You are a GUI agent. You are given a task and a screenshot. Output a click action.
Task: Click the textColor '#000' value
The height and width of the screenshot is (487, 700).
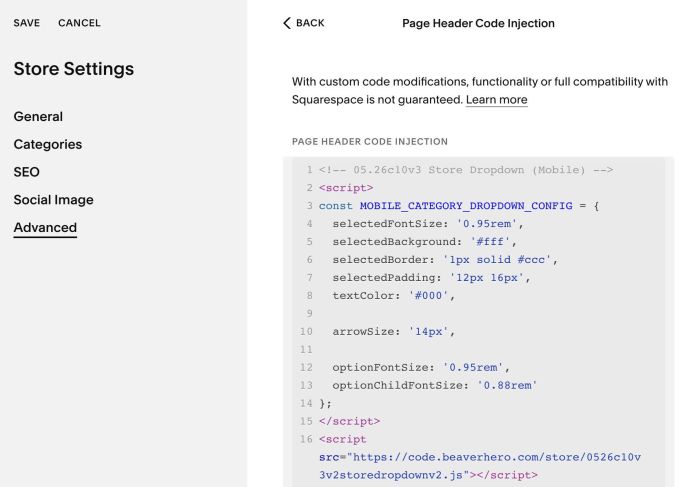pyautogui.click(x=428, y=296)
